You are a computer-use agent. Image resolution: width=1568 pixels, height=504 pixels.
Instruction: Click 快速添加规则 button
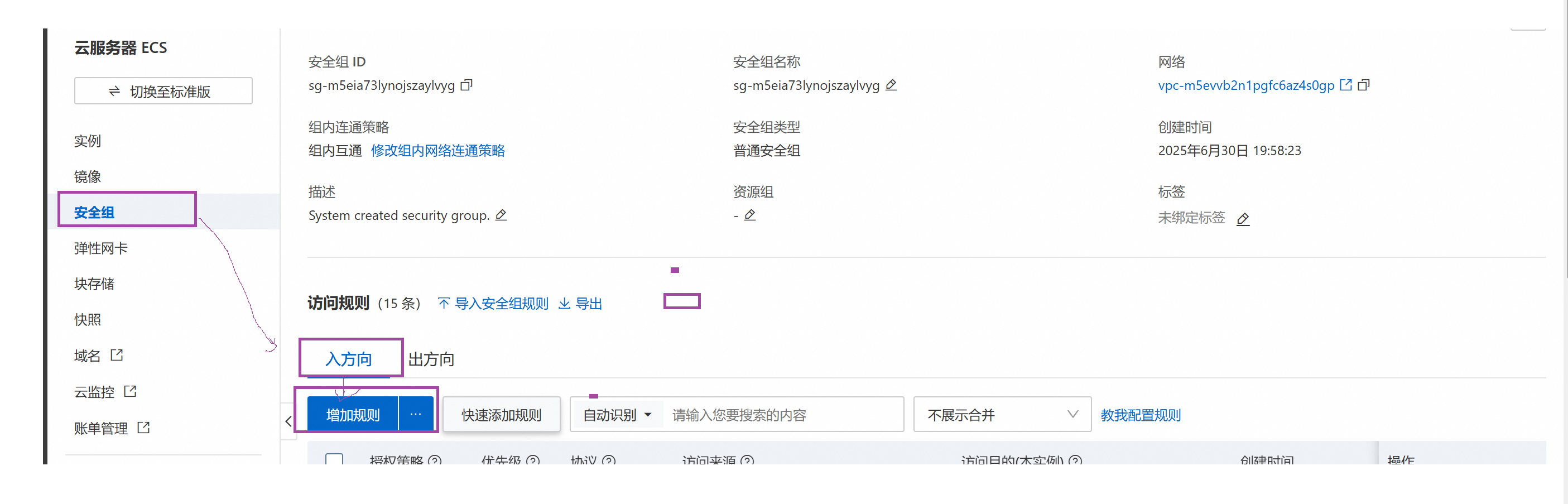[502, 415]
